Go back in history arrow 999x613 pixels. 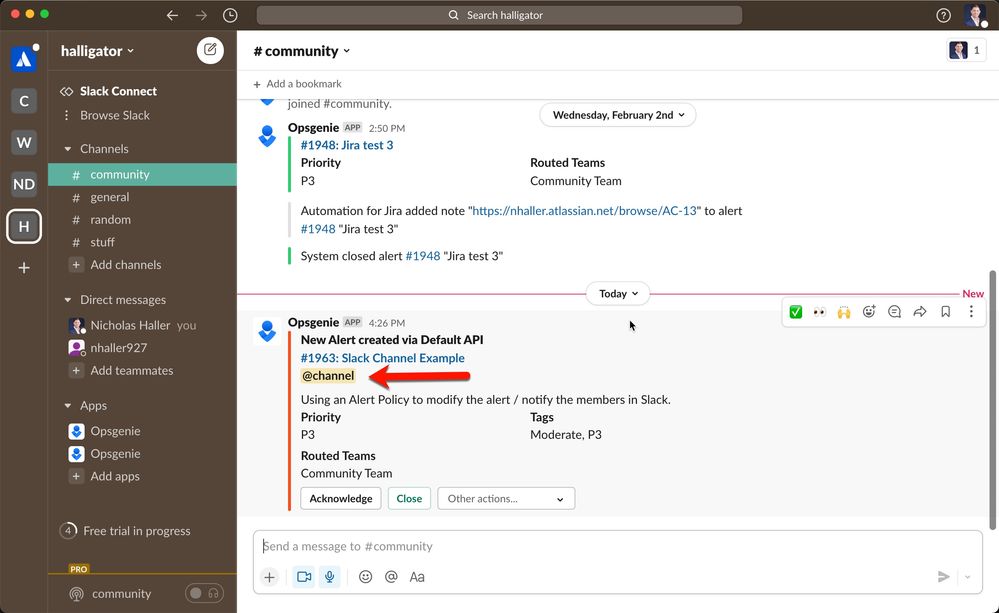[x=172, y=15]
